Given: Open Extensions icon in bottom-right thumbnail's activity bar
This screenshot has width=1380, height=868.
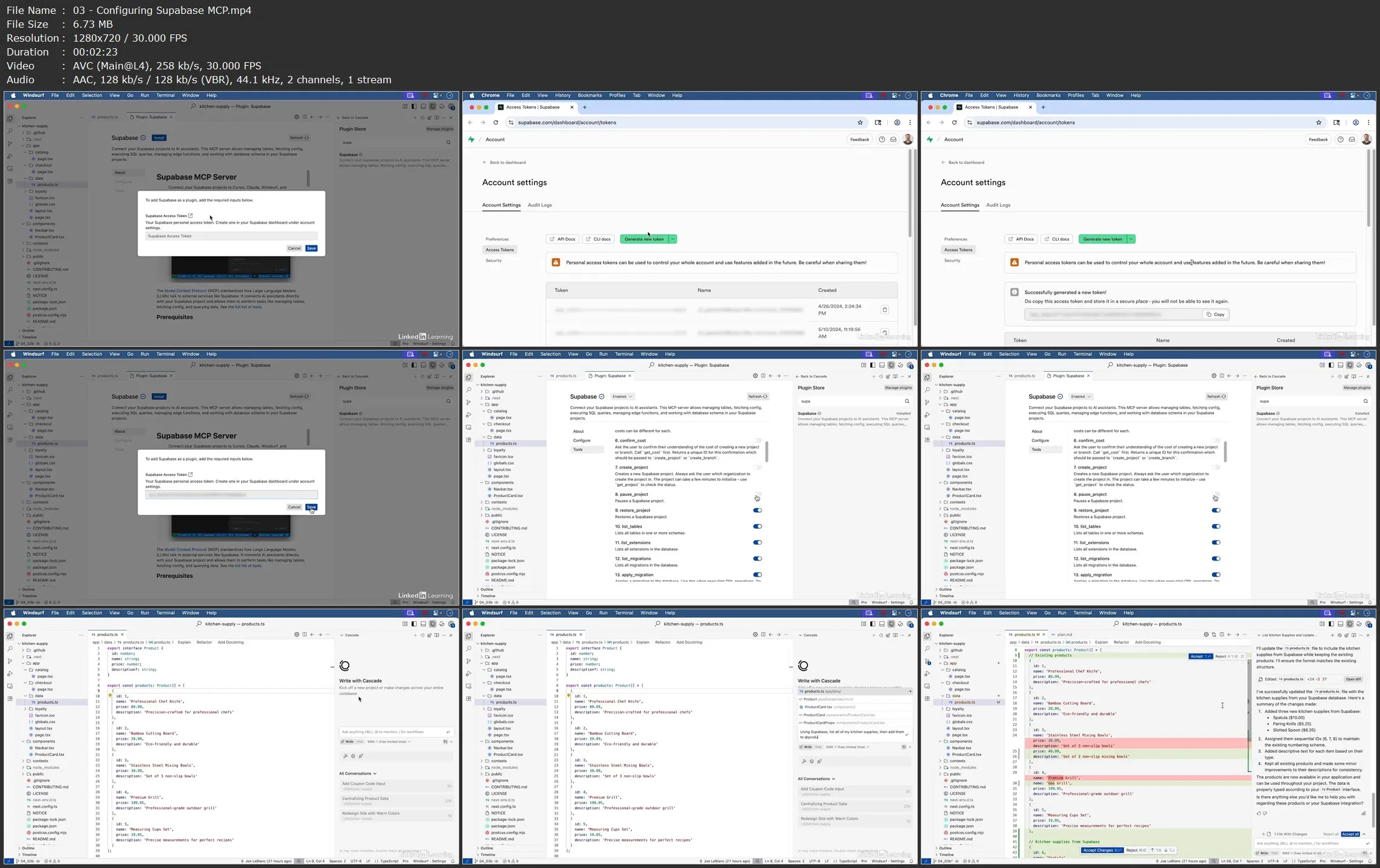Looking at the screenshot, I should point(927,699).
